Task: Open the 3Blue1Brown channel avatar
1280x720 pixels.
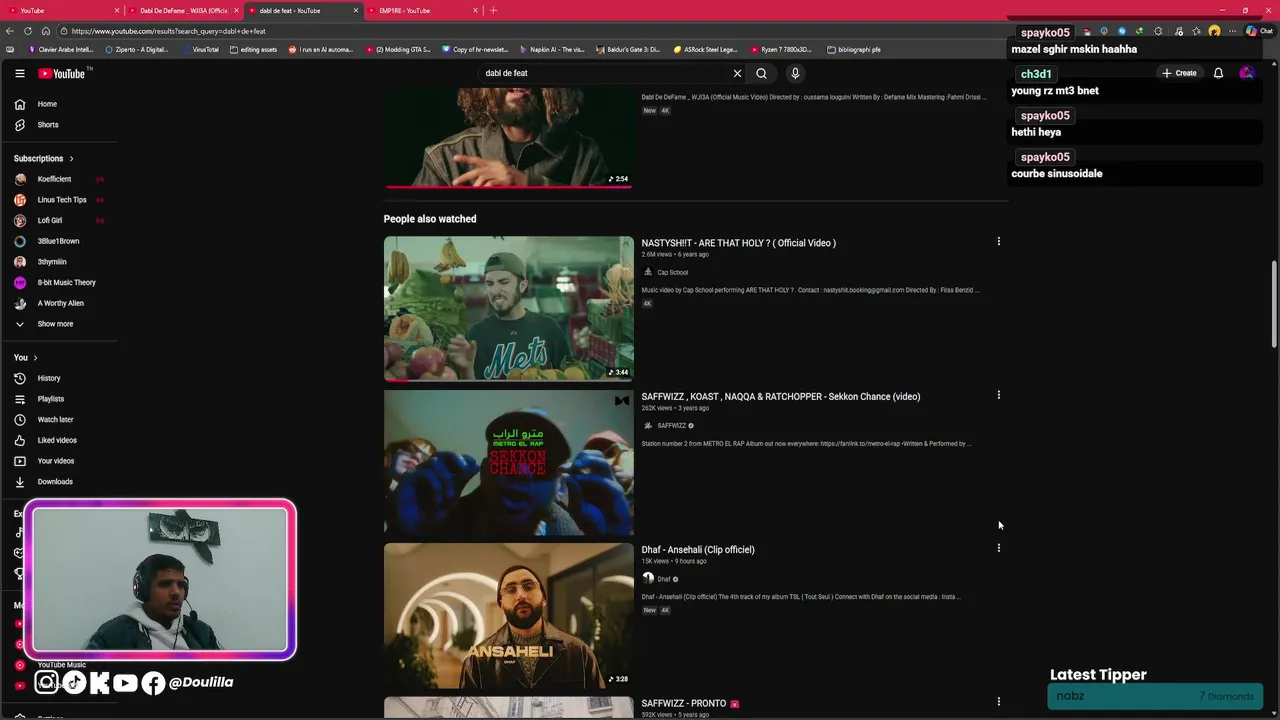Action: point(20,241)
